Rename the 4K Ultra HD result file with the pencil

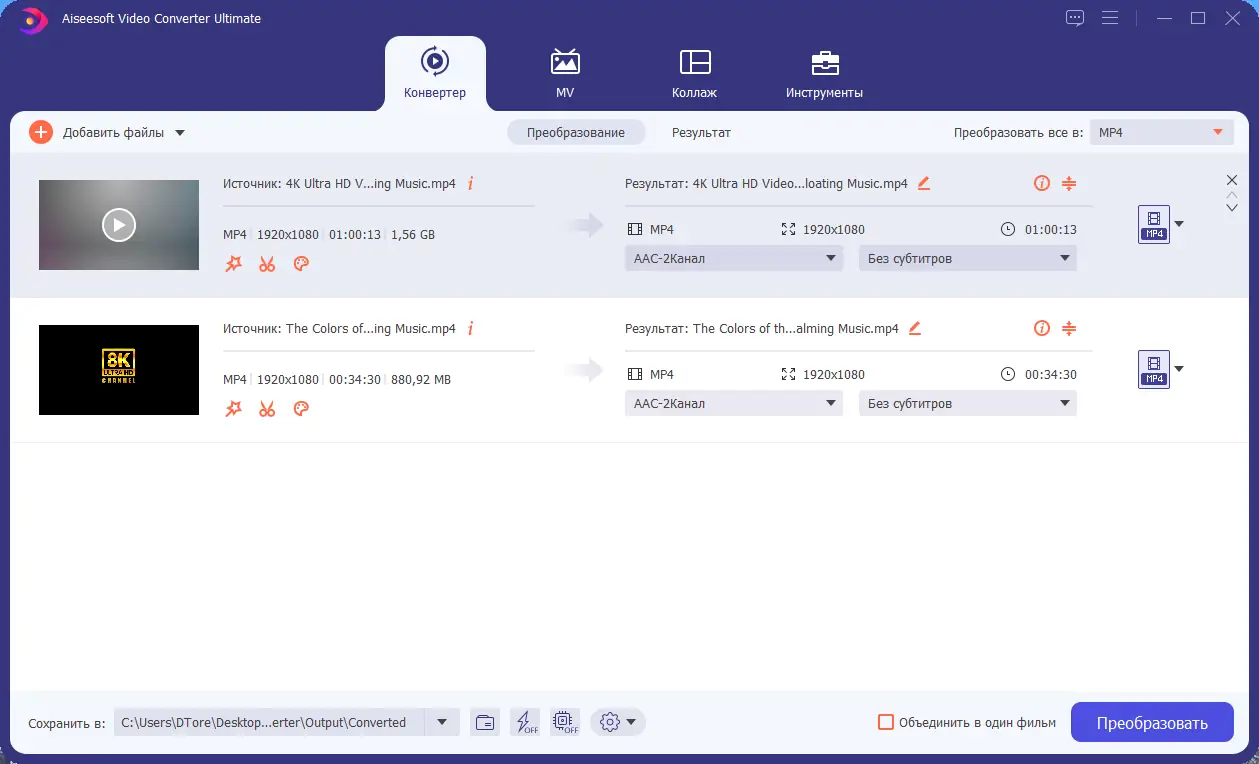[924, 183]
